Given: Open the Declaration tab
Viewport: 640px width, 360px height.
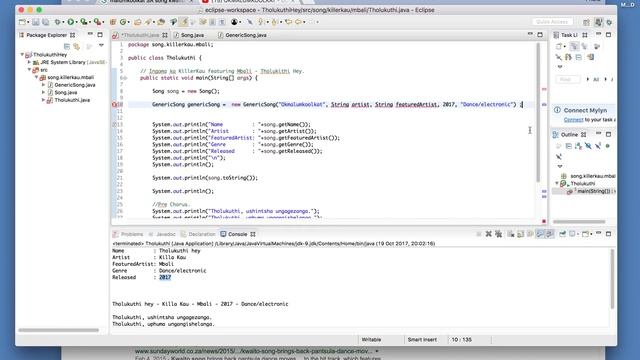Looking at the screenshot, I should pos(198,234).
